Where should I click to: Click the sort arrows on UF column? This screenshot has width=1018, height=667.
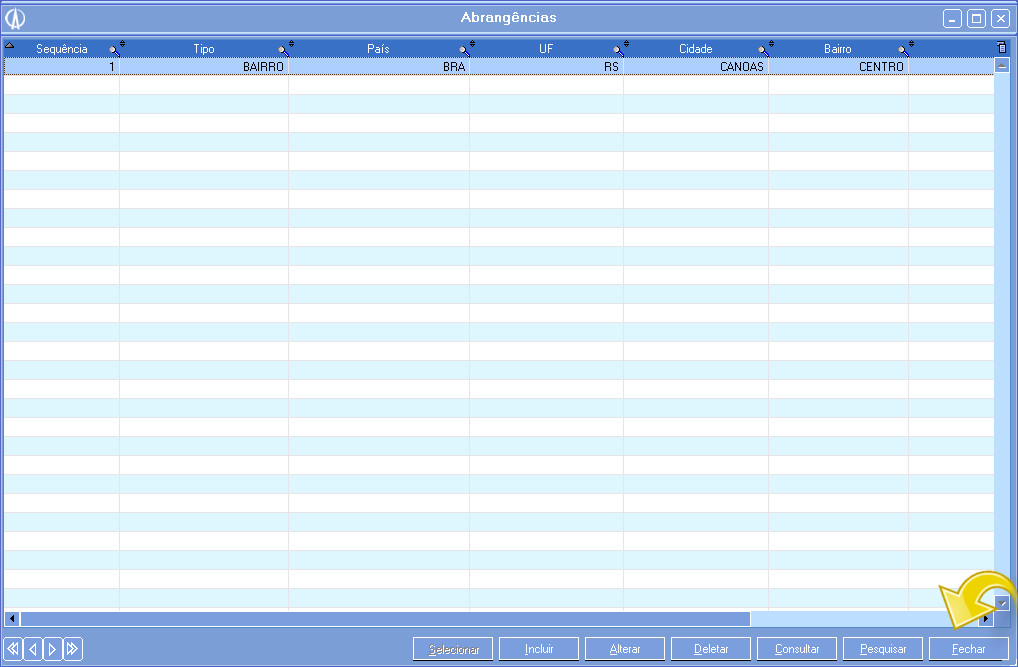click(x=626, y=44)
